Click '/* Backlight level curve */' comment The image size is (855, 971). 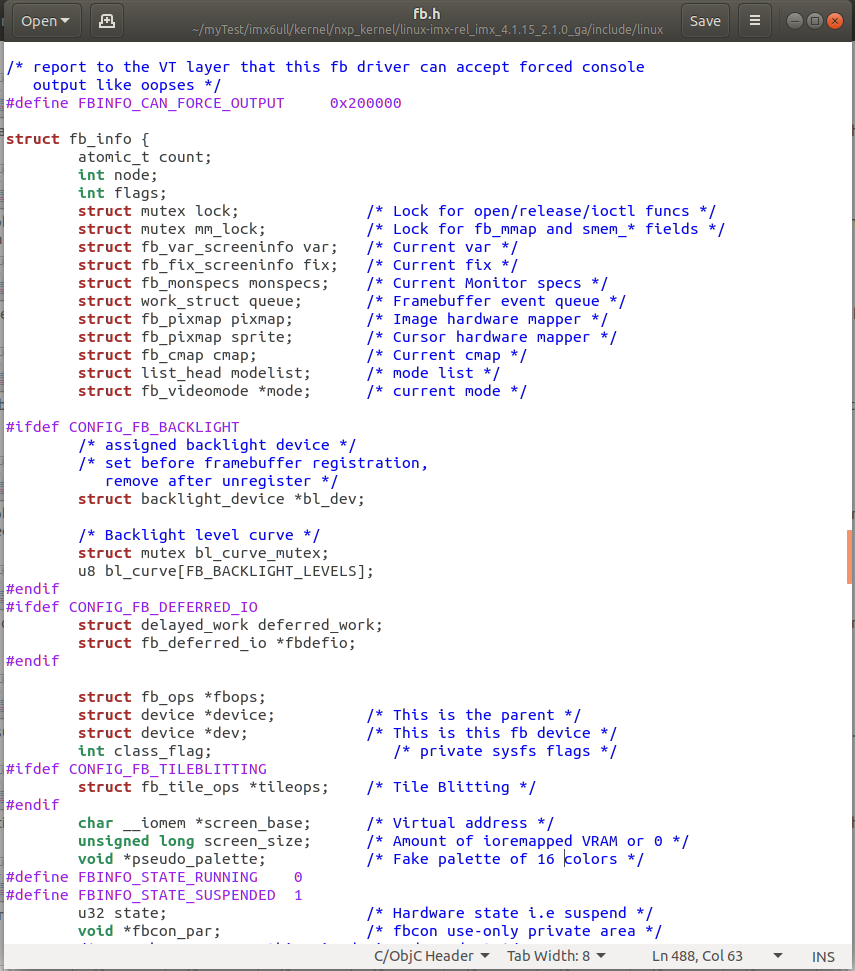(199, 534)
